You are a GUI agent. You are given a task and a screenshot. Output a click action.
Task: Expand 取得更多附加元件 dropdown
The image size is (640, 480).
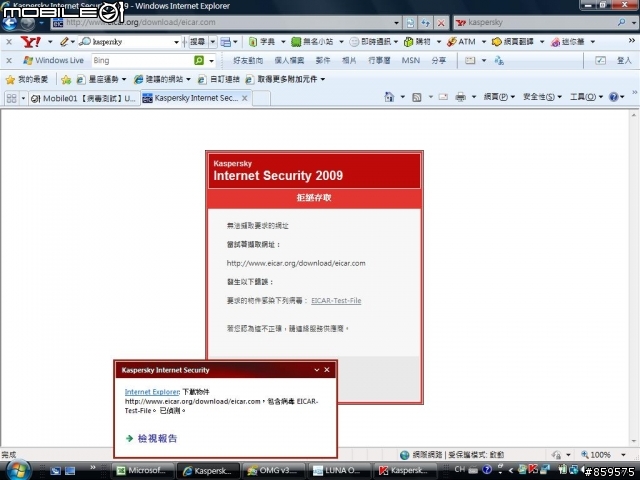click(x=323, y=80)
